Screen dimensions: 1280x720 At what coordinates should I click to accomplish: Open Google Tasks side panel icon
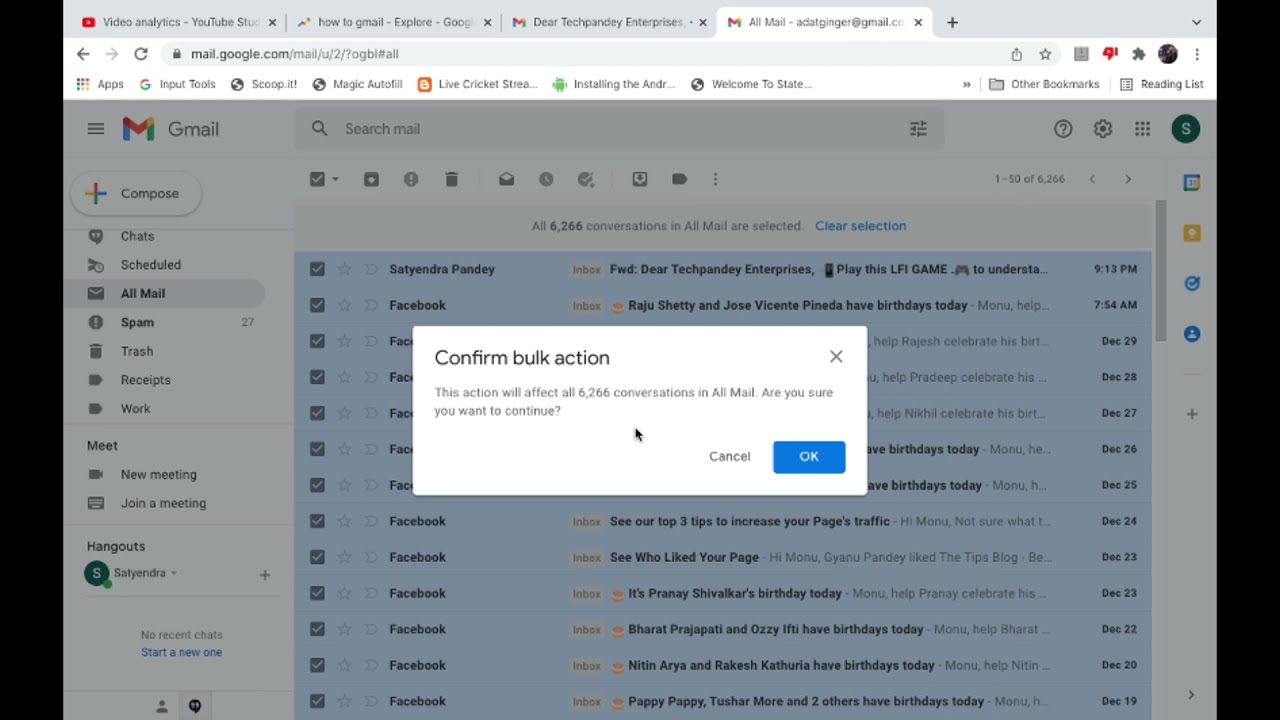pos(1192,284)
